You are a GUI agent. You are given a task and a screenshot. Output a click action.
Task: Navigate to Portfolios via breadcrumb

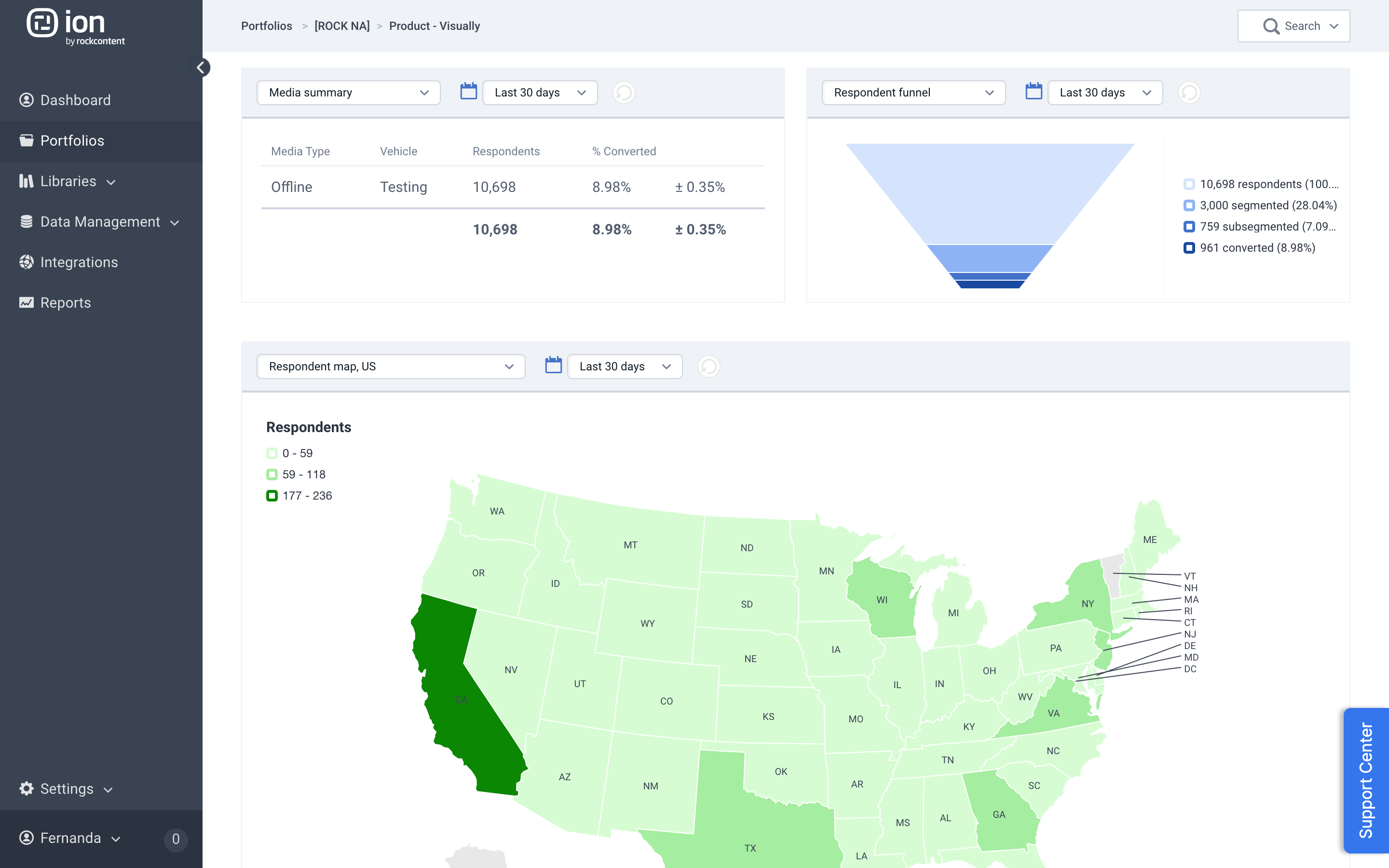[266, 26]
